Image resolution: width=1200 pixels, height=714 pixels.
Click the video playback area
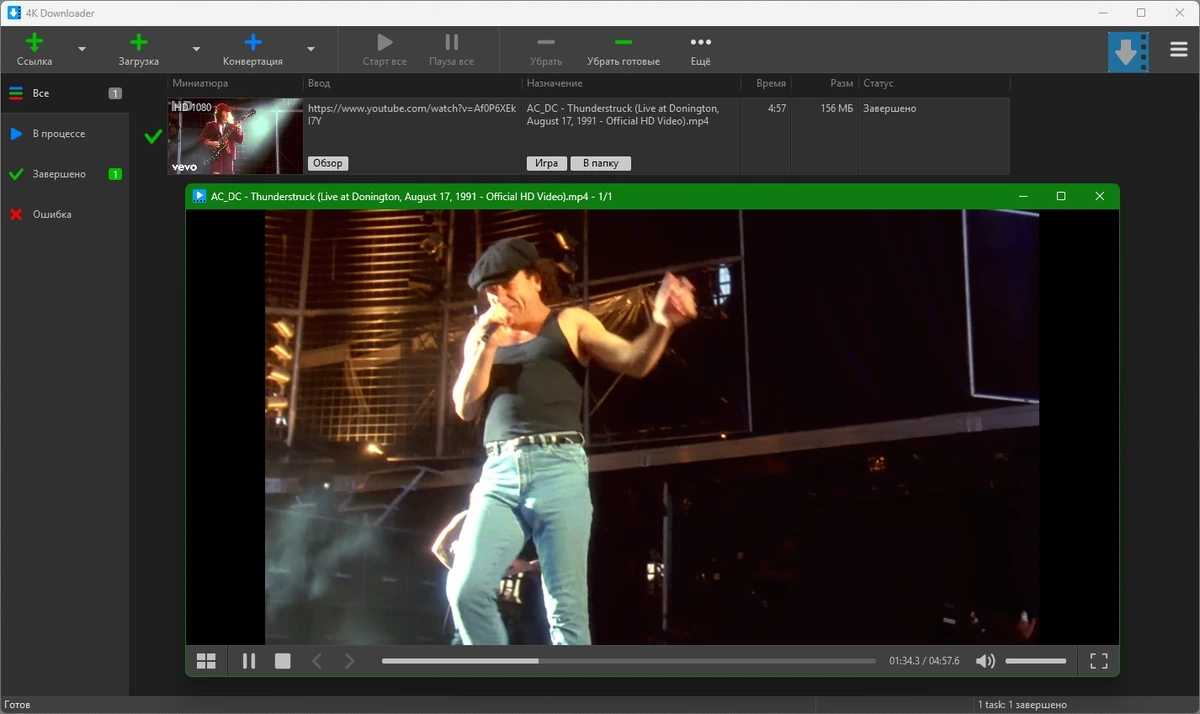pos(652,427)
